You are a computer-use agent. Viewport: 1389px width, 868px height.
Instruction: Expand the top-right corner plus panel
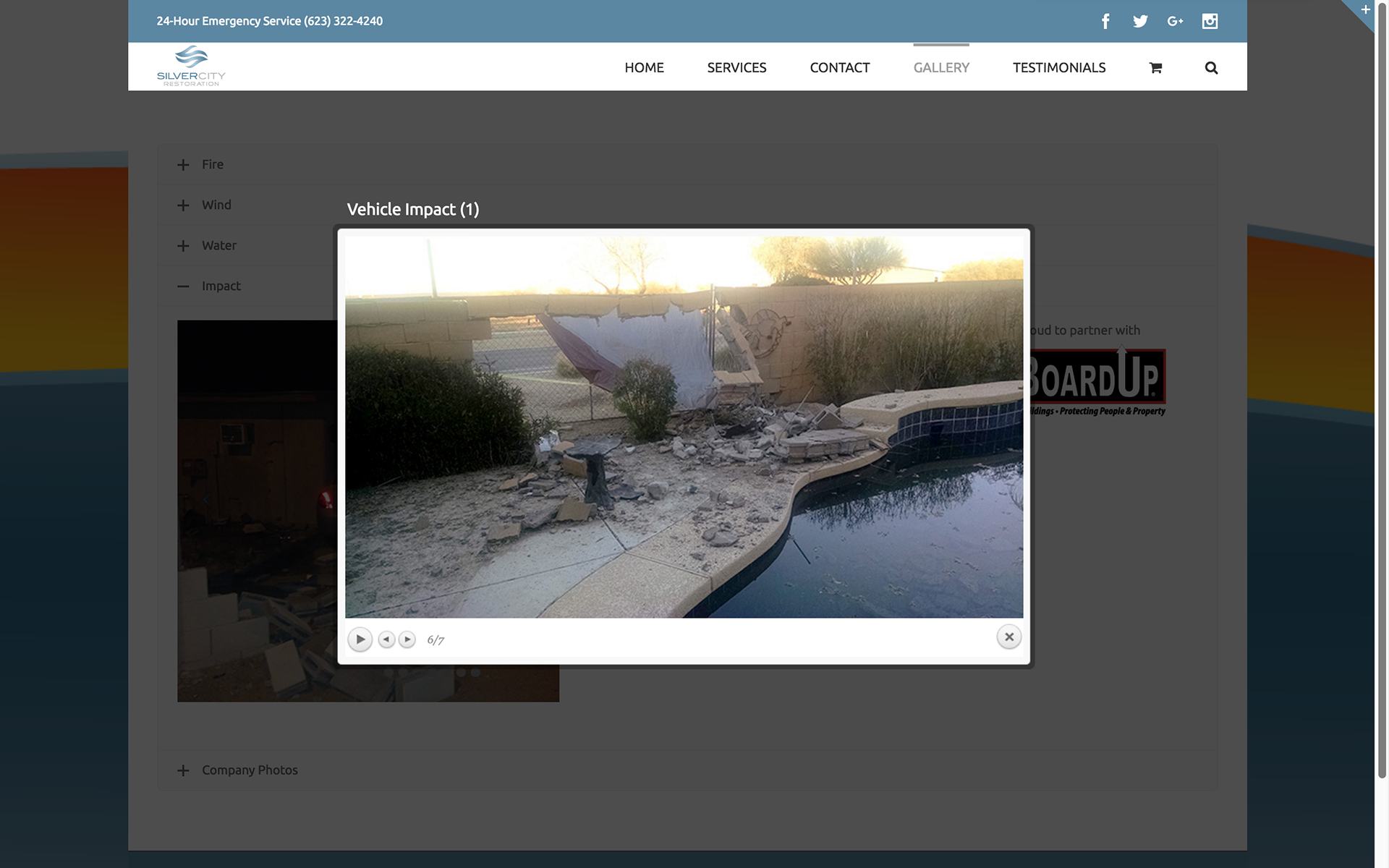(x=1365, y=9)
